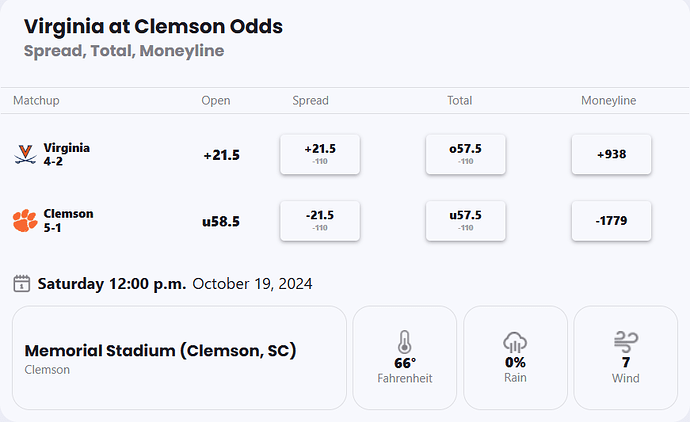Click the Moneyline column header

(608, 101)
